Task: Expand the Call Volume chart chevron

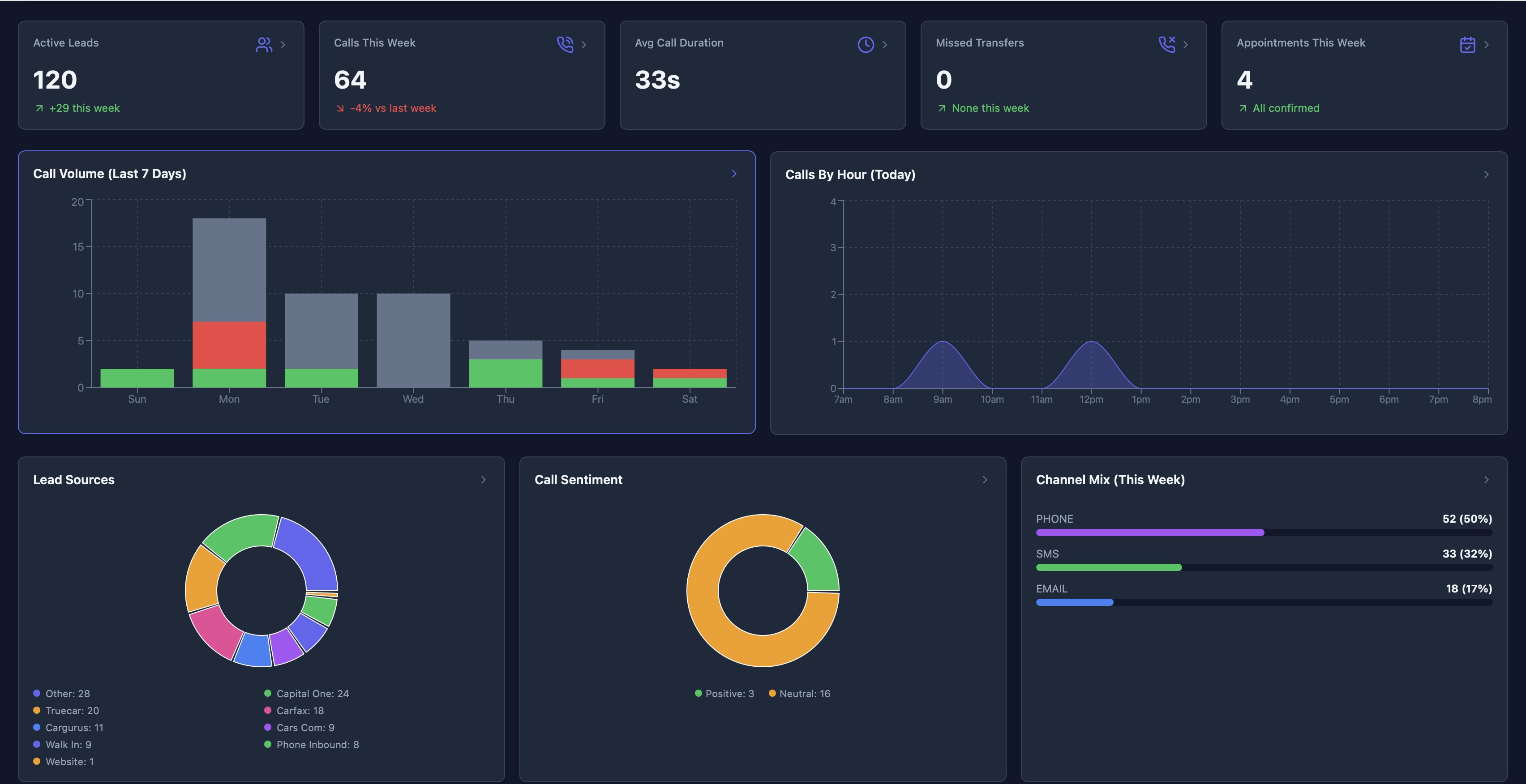Action: coord(734,174)
